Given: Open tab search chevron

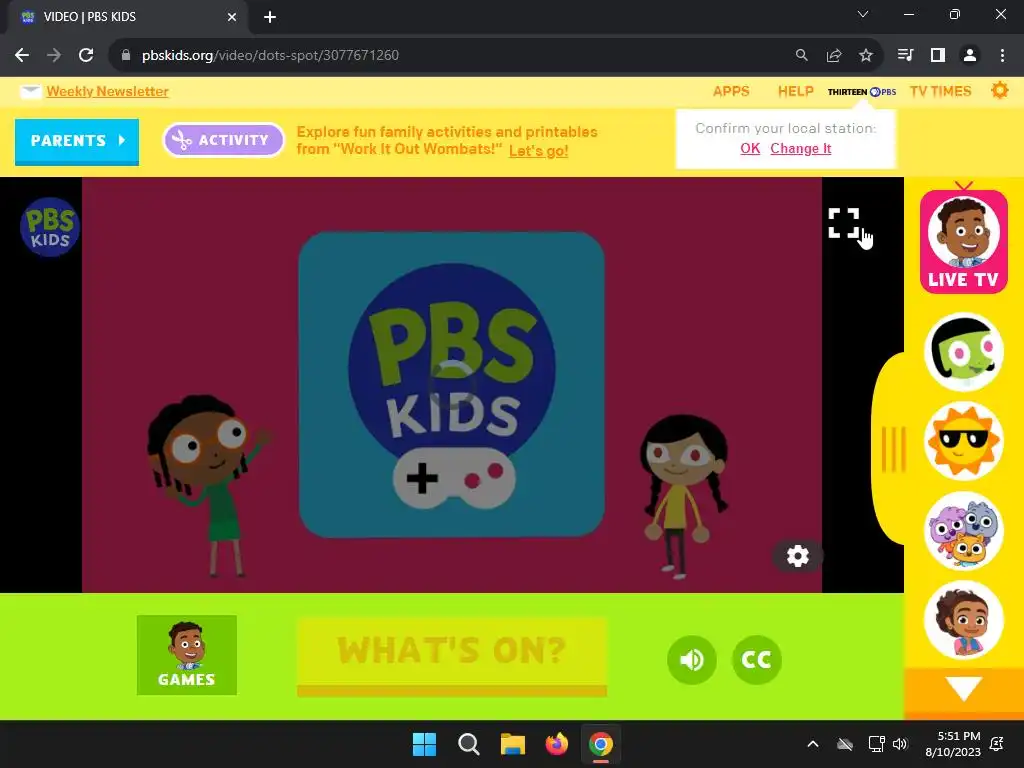Looking at the screenshot, I should click(863, 14).
